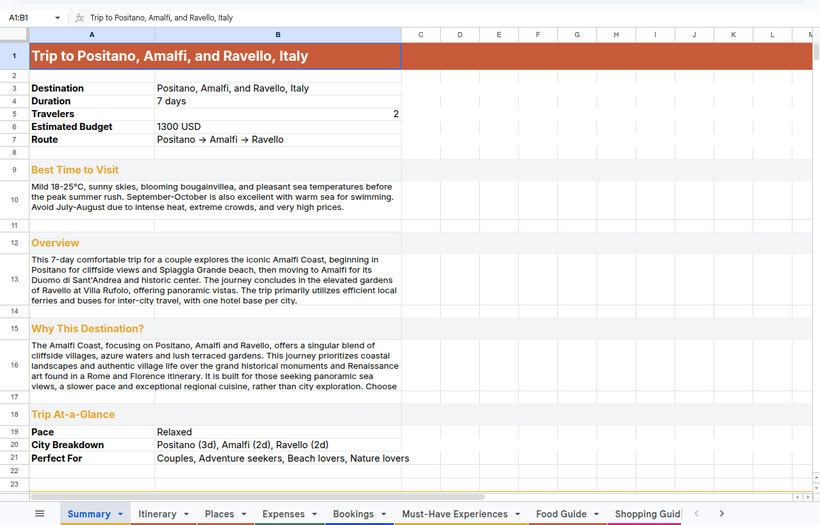
Task: Select row 1 header
Action: (14, 56)
